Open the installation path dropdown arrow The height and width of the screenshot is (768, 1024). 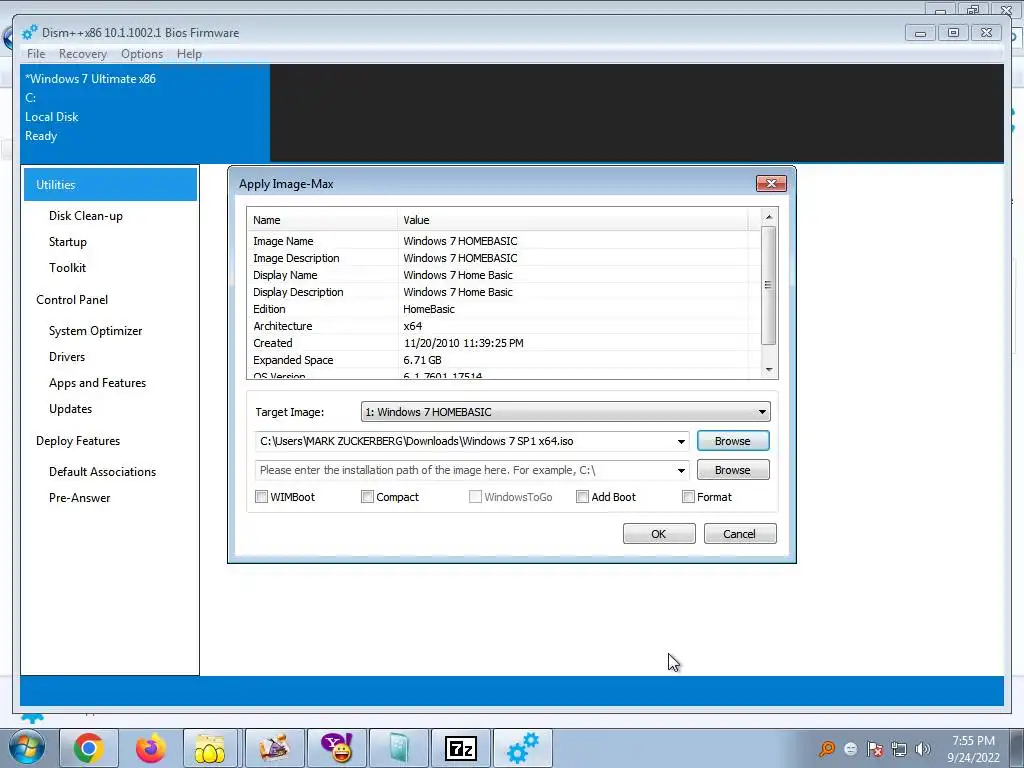tap(681, 470)
